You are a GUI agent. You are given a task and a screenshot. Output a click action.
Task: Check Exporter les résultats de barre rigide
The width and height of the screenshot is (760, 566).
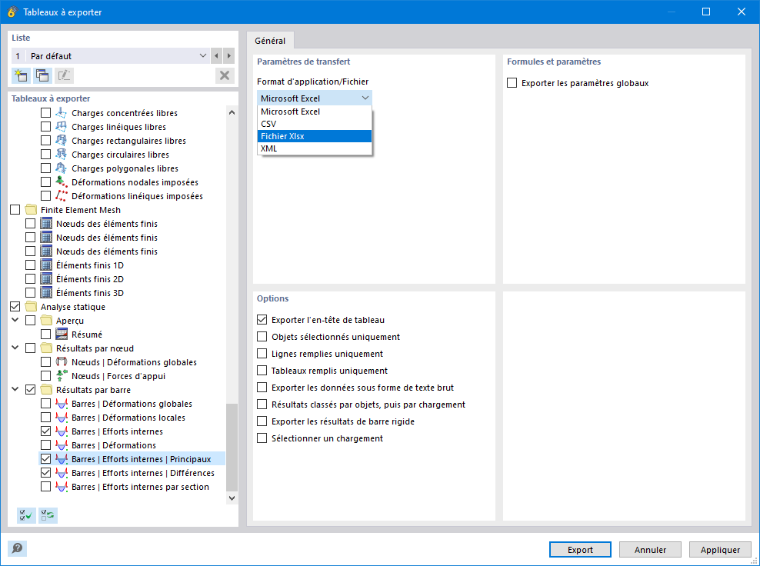click(x=262, y=421)
